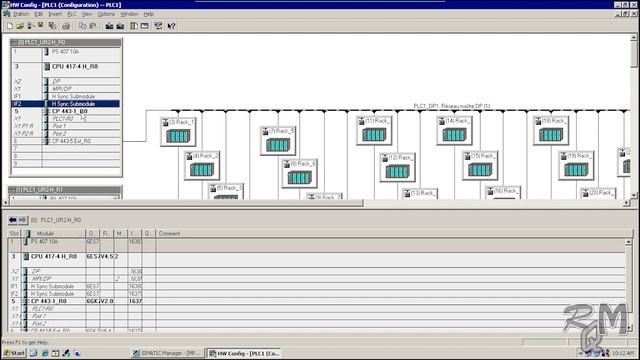Select the IF1 H Sync Submodule rack row

point(66,96)
